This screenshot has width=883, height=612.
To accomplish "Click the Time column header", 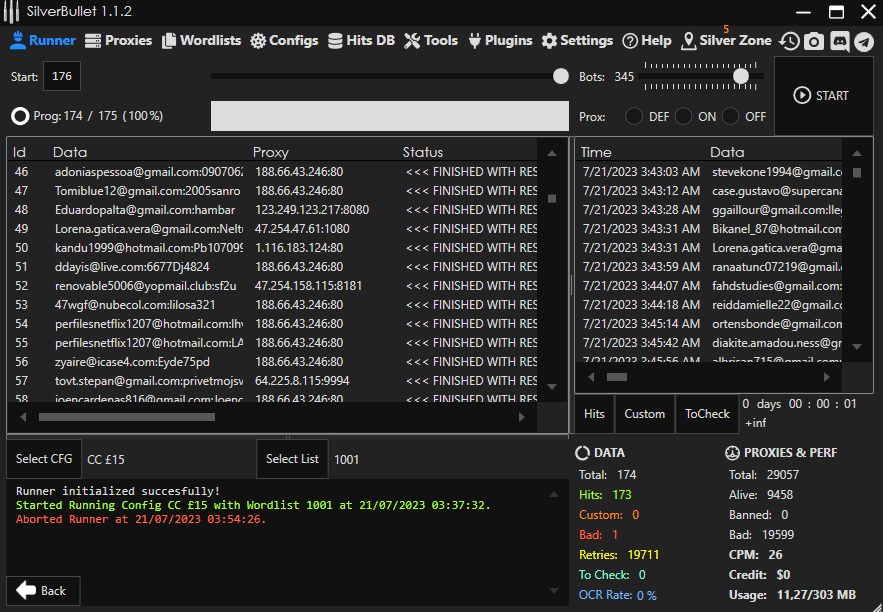I will click(x=596, y=152).
